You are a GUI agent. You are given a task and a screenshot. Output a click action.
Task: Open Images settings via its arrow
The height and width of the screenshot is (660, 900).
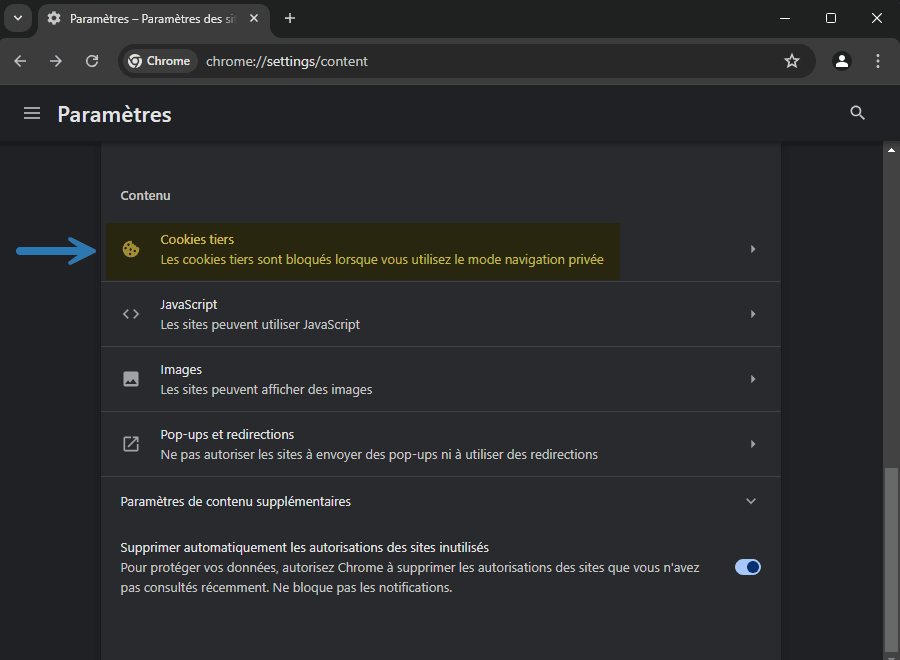click(x=752, y=379)
